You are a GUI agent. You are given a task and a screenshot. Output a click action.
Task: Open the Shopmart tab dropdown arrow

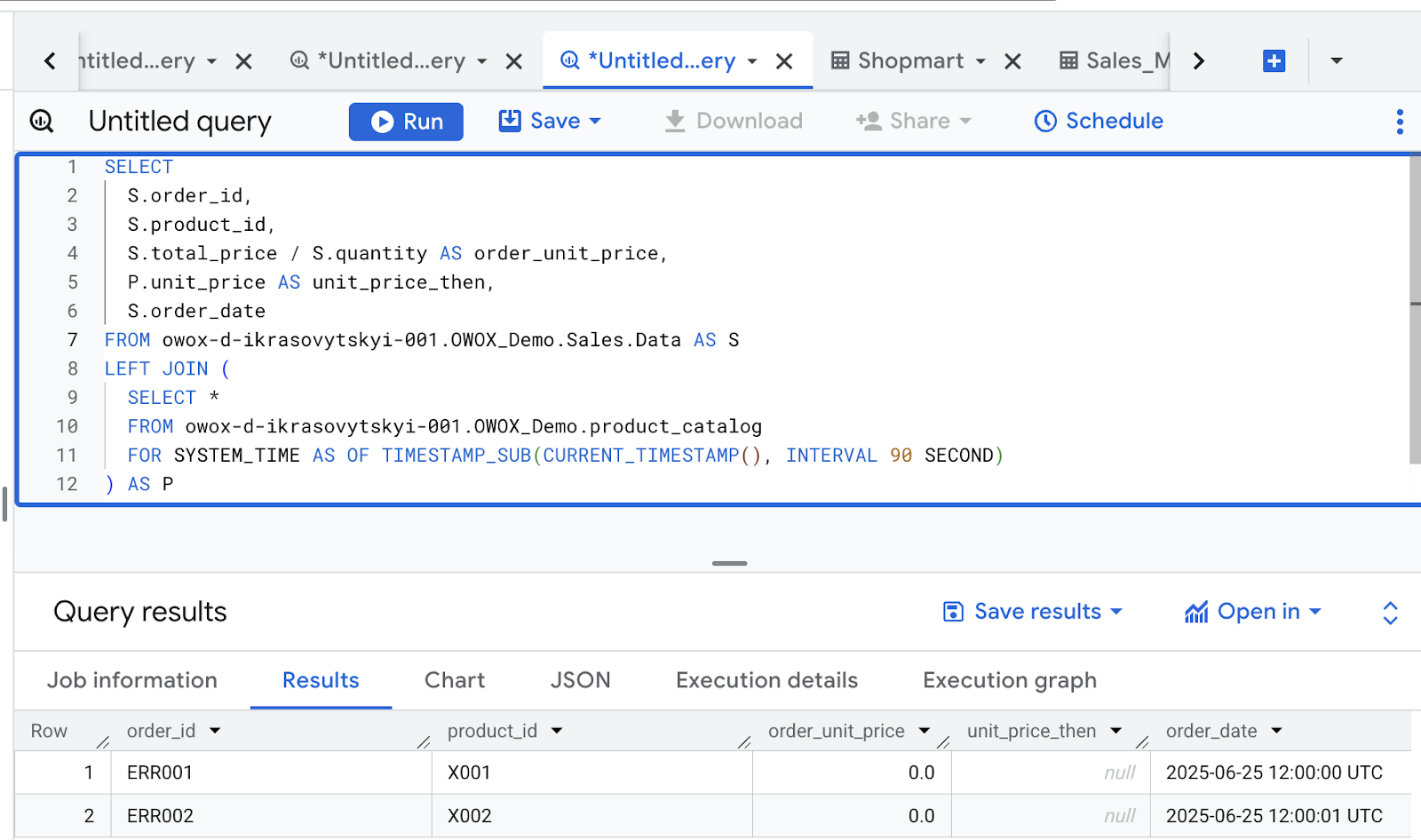pos(980,61)
